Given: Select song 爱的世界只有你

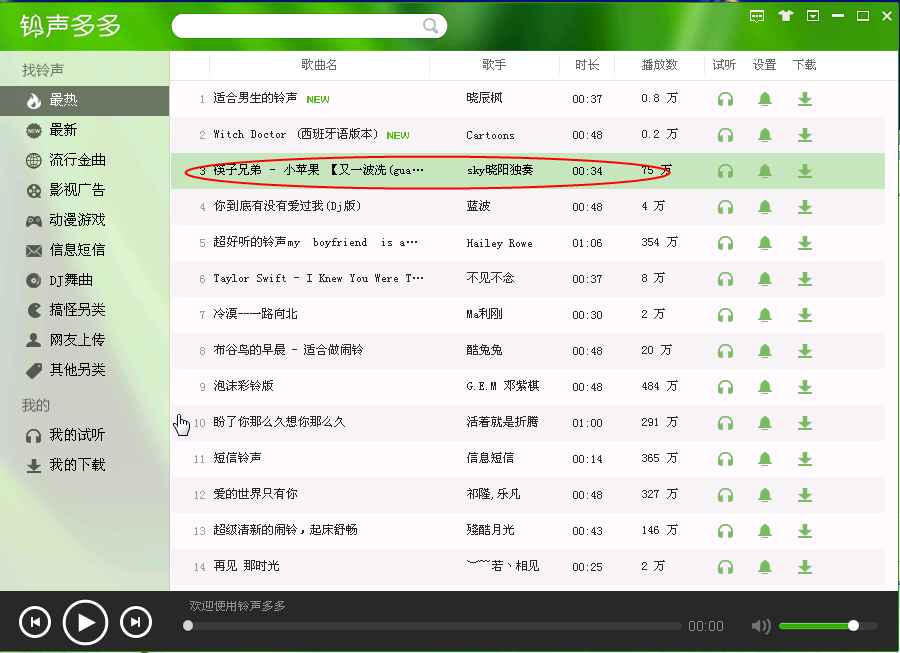Looking at the screenshot, I should [x=255, y=494].
